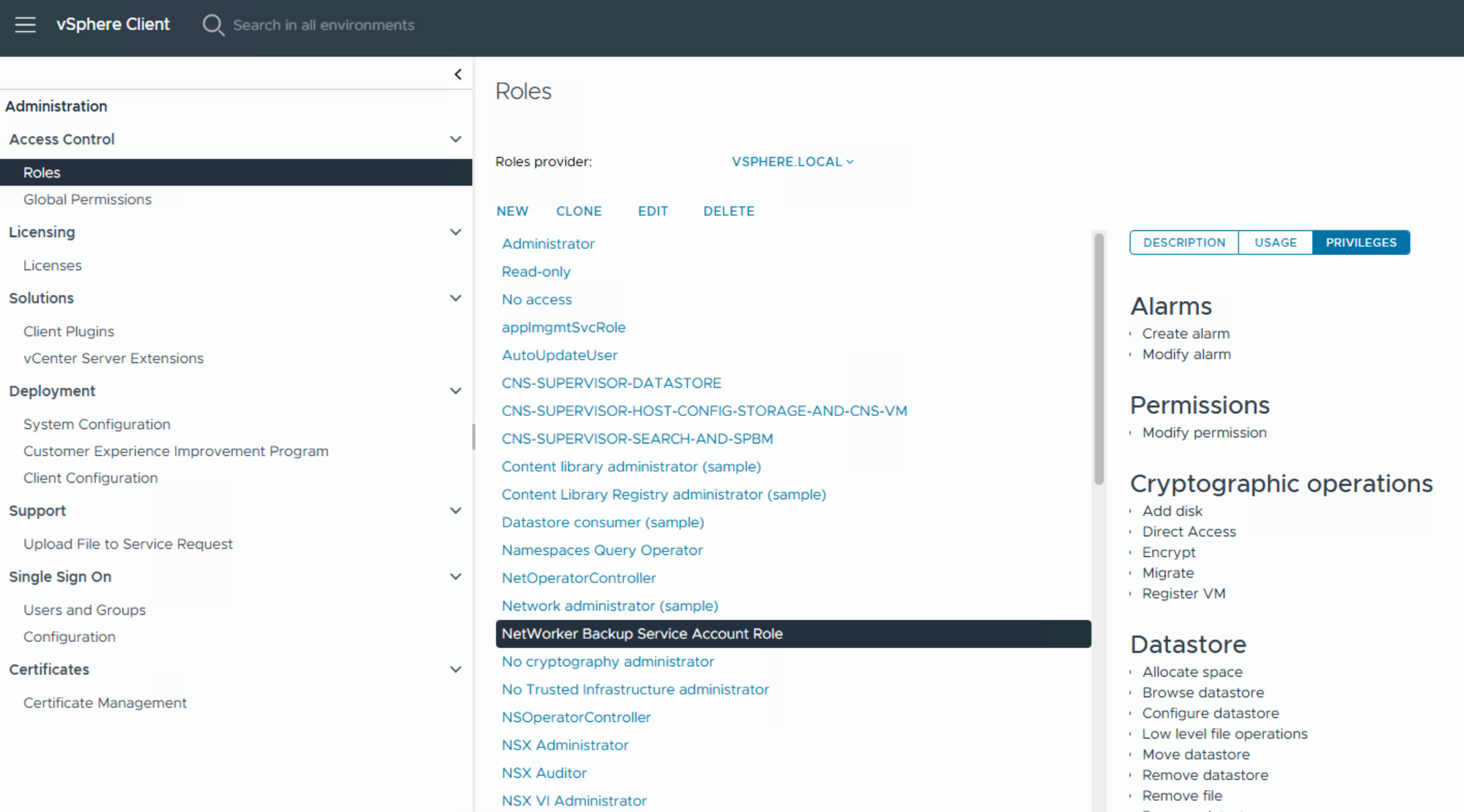
Task: Collapse the Access Control section
Action: coord(455,139)
